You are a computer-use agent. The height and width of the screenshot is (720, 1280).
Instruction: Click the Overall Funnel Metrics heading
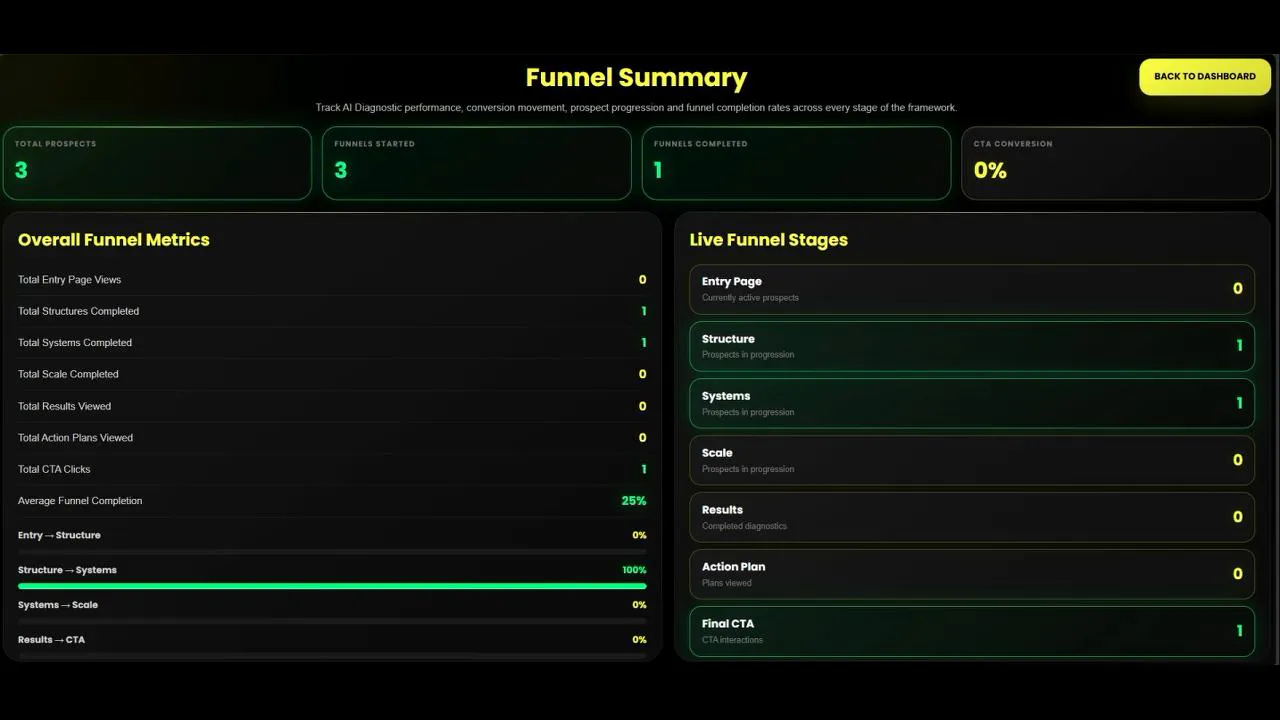point(114,240)
